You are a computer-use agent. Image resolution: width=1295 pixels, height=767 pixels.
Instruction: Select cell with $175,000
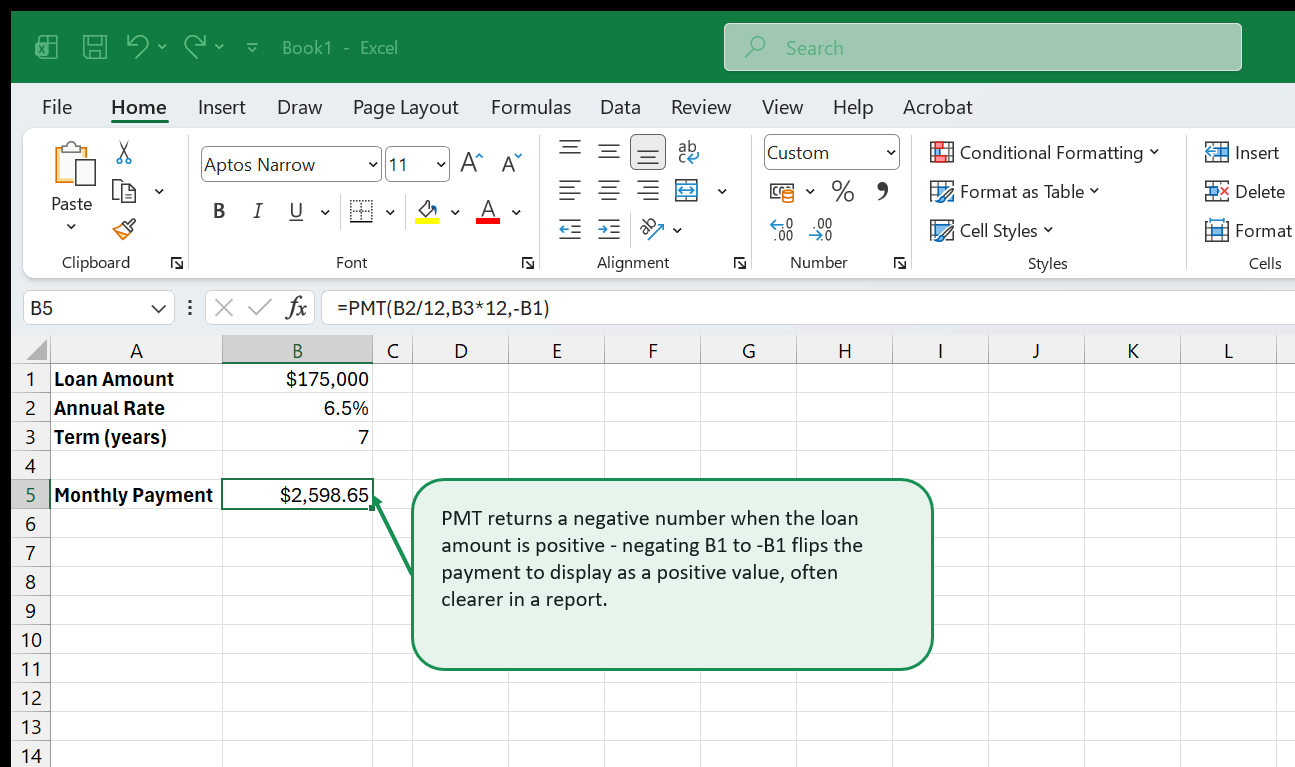pos(297,379)
